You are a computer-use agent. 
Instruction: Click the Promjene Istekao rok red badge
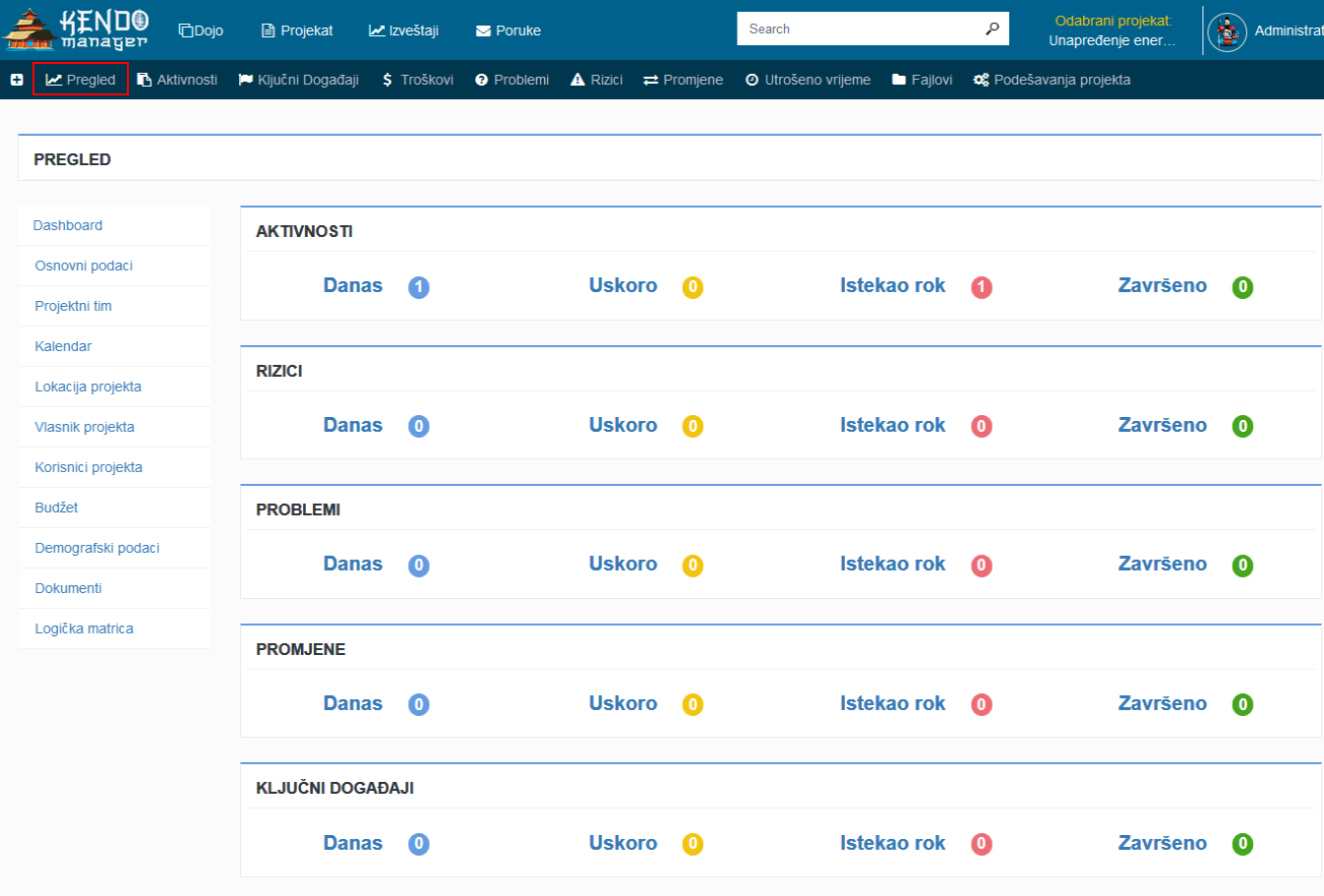pyautogui.click(x=982, y=704)
